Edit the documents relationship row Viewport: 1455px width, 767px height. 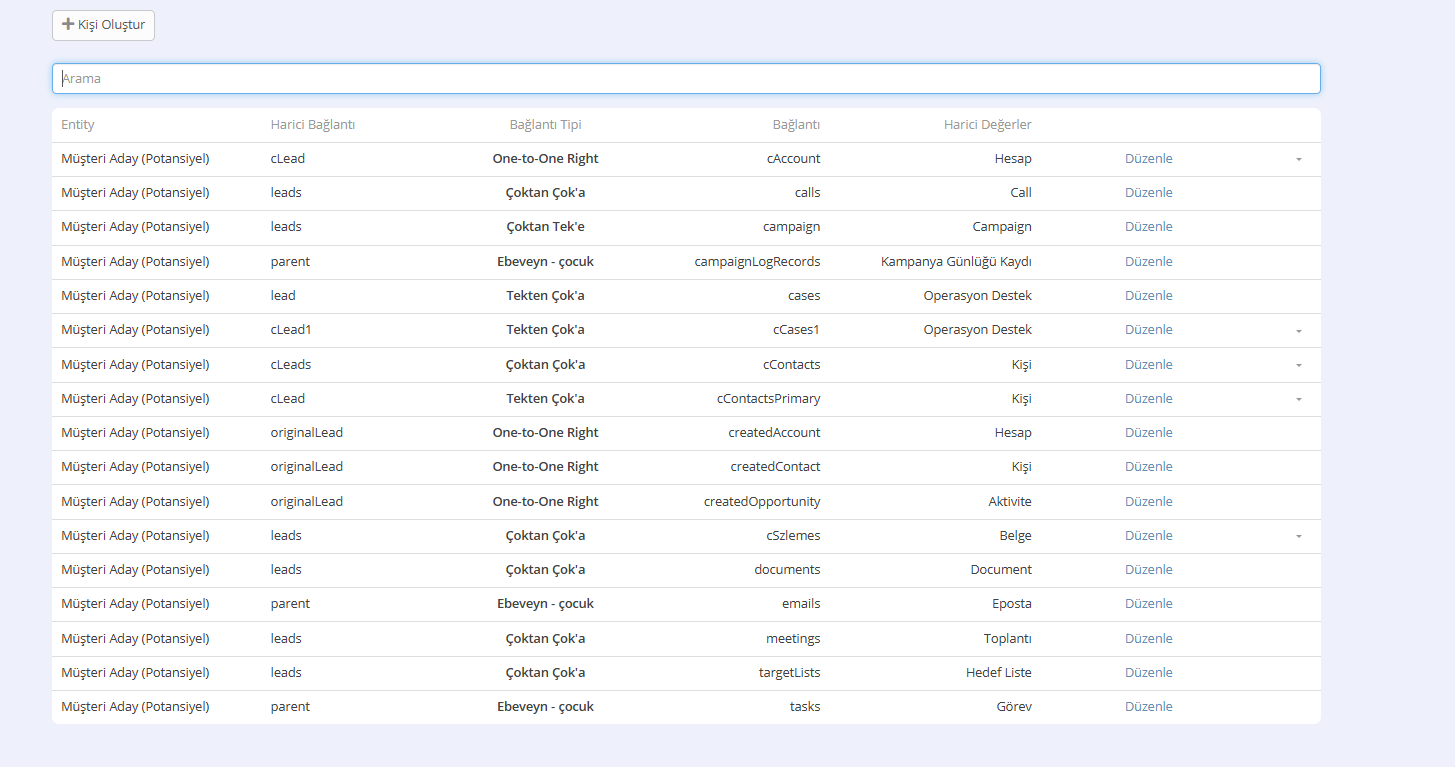click(x=1148, y=570)
